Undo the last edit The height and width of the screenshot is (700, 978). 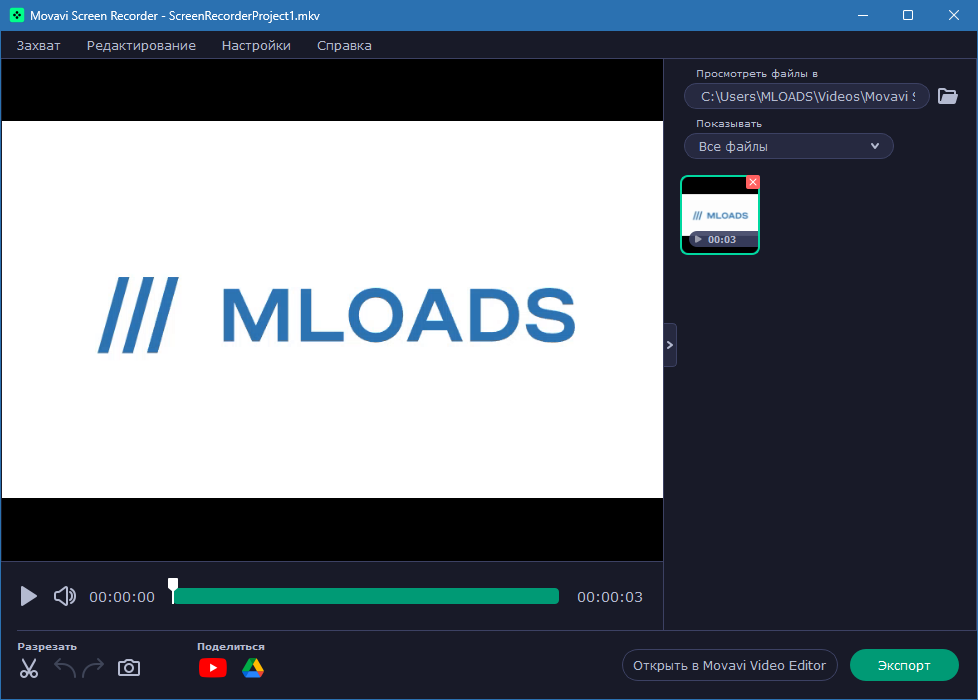click(x=65, y=668)
